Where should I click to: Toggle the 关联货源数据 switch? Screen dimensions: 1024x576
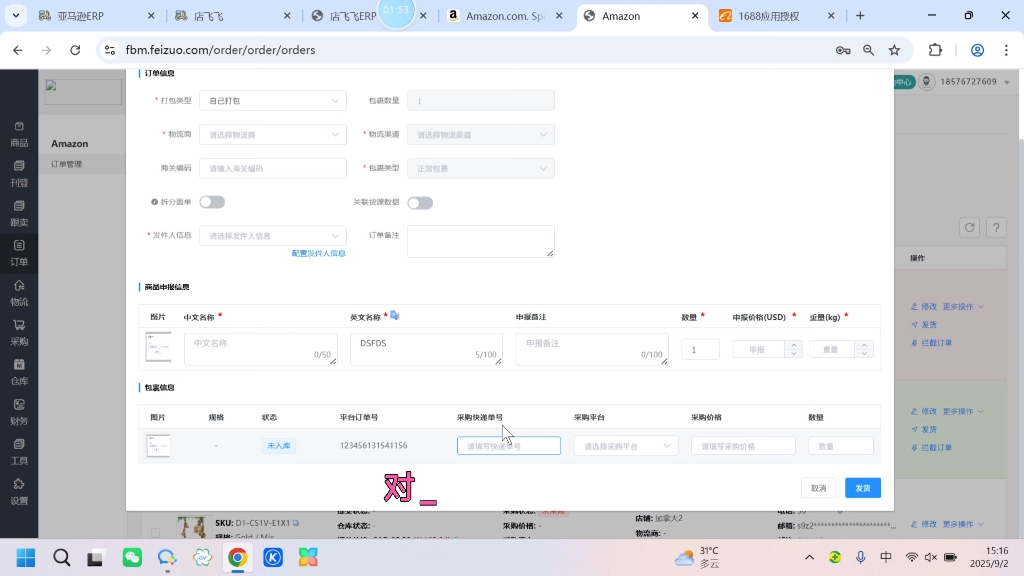point(420,202)
